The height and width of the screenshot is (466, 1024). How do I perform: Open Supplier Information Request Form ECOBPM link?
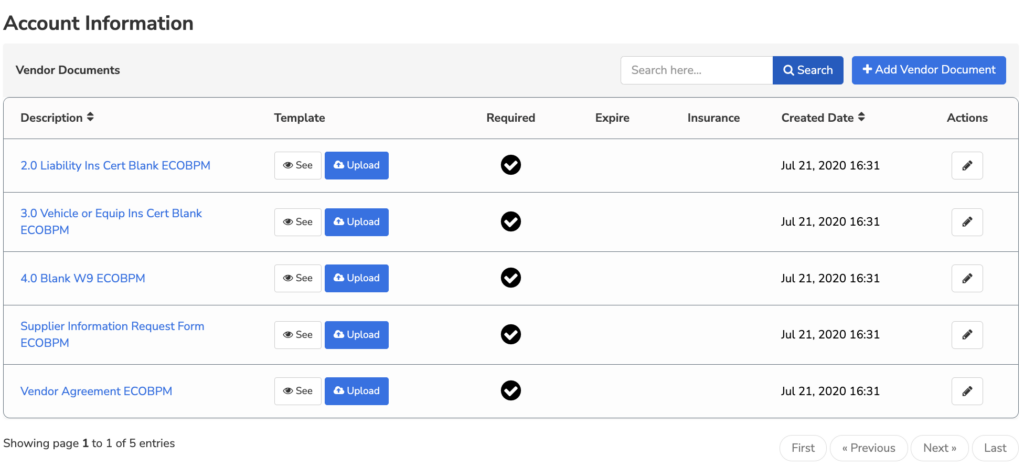pos(112,334)
